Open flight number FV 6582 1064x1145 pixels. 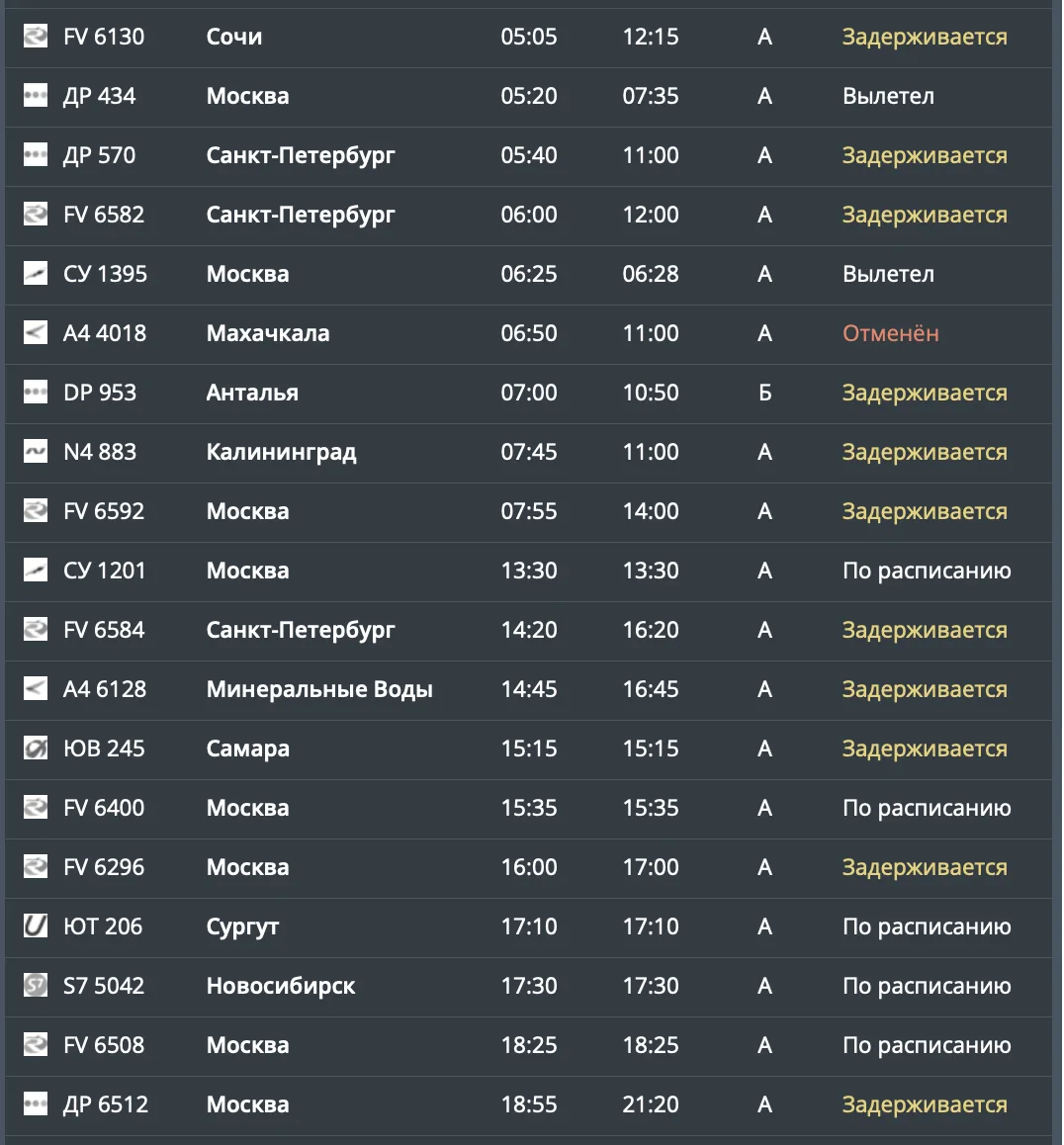(104, 215)
